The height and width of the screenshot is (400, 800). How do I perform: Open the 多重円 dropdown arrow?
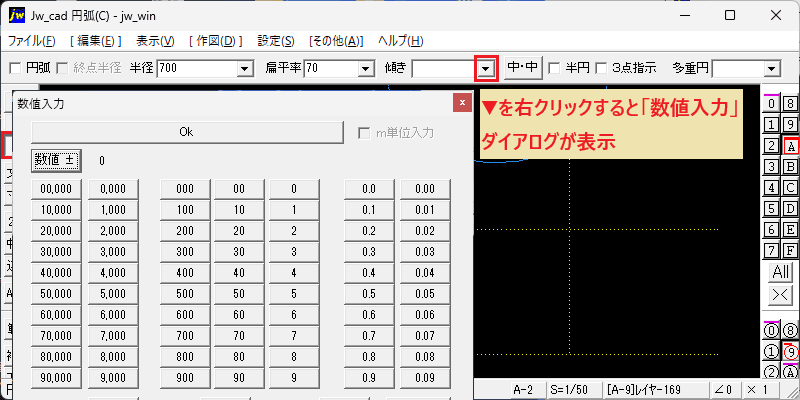tap(772, 68)
